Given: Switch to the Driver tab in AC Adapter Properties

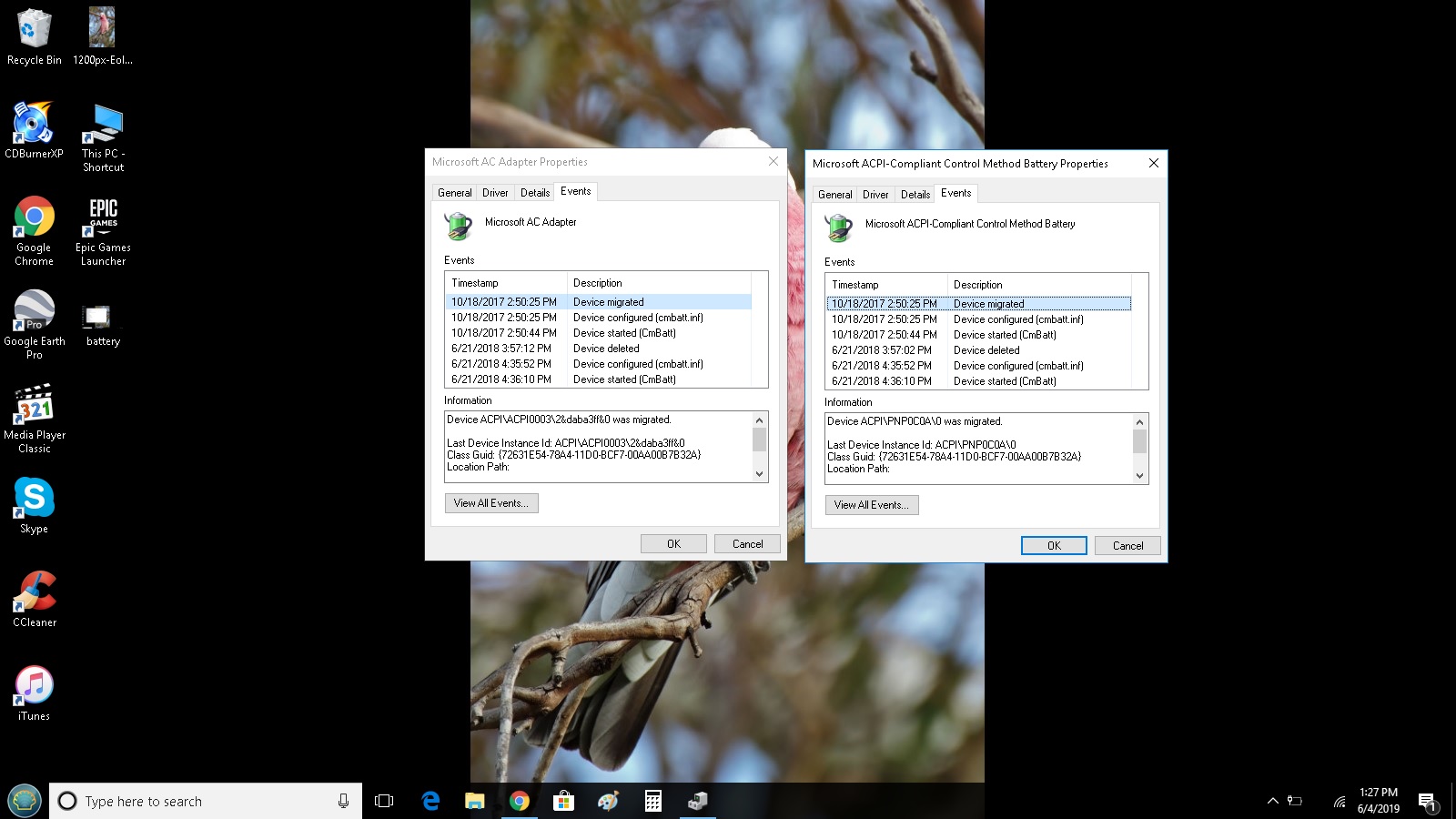Looking at the screenshot, I should [x=495, y=192].
